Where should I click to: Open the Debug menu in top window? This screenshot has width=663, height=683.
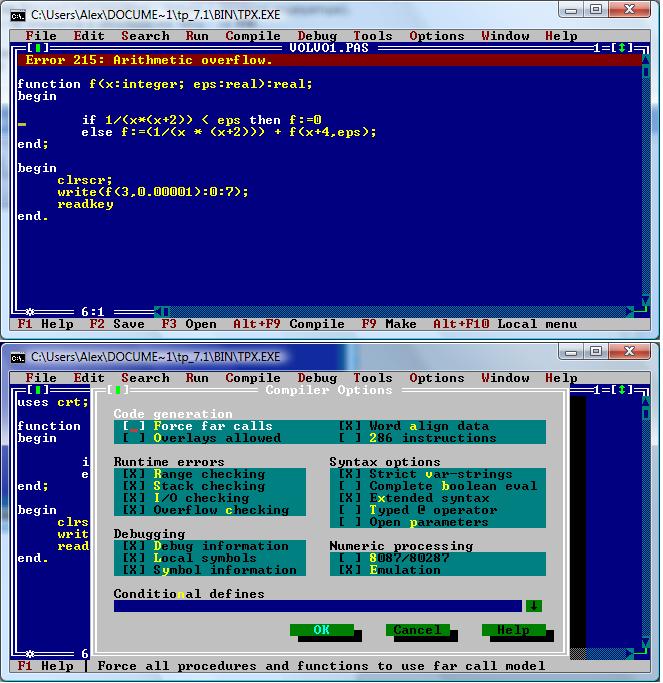tap(317, 36)
